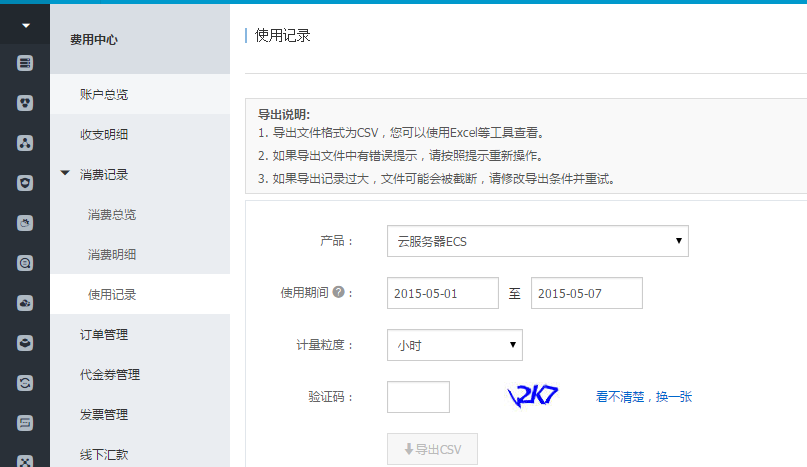807x467 pixels.
Task: Click the help icon next to 使用期间
Action: 338,293
